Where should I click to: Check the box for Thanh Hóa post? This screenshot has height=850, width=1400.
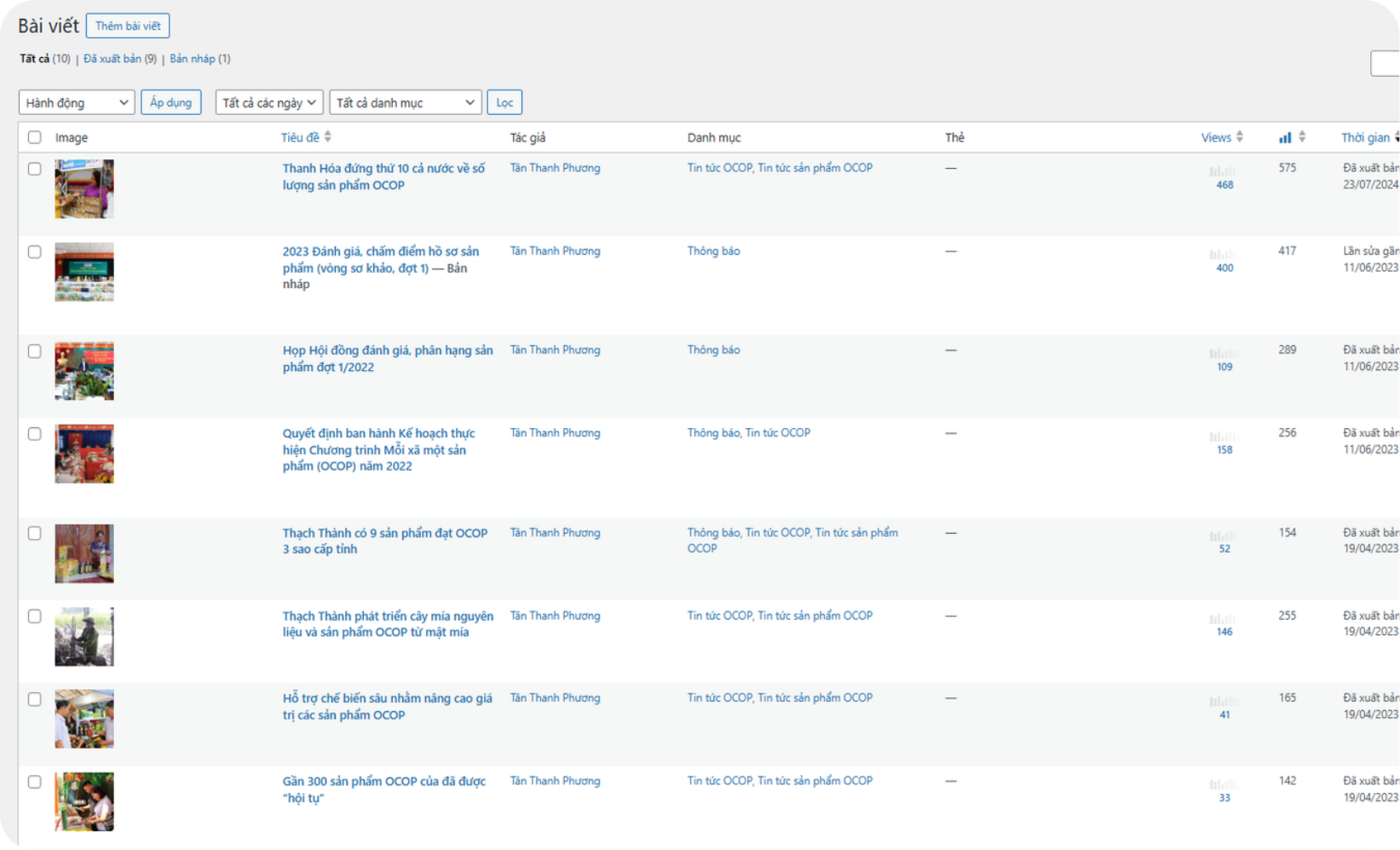click(34, 169)
